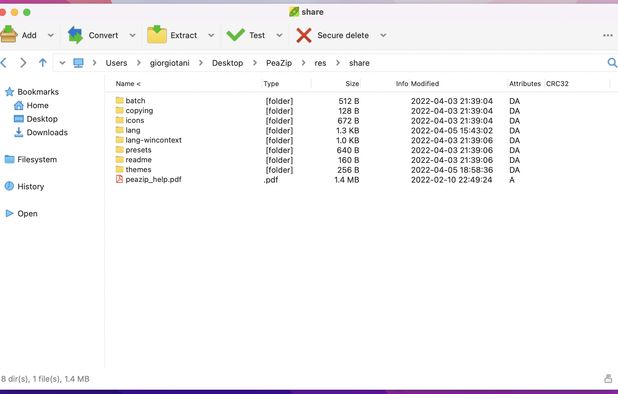
Task: Click the Add archive toolbar icon
Action: [8, 34]
